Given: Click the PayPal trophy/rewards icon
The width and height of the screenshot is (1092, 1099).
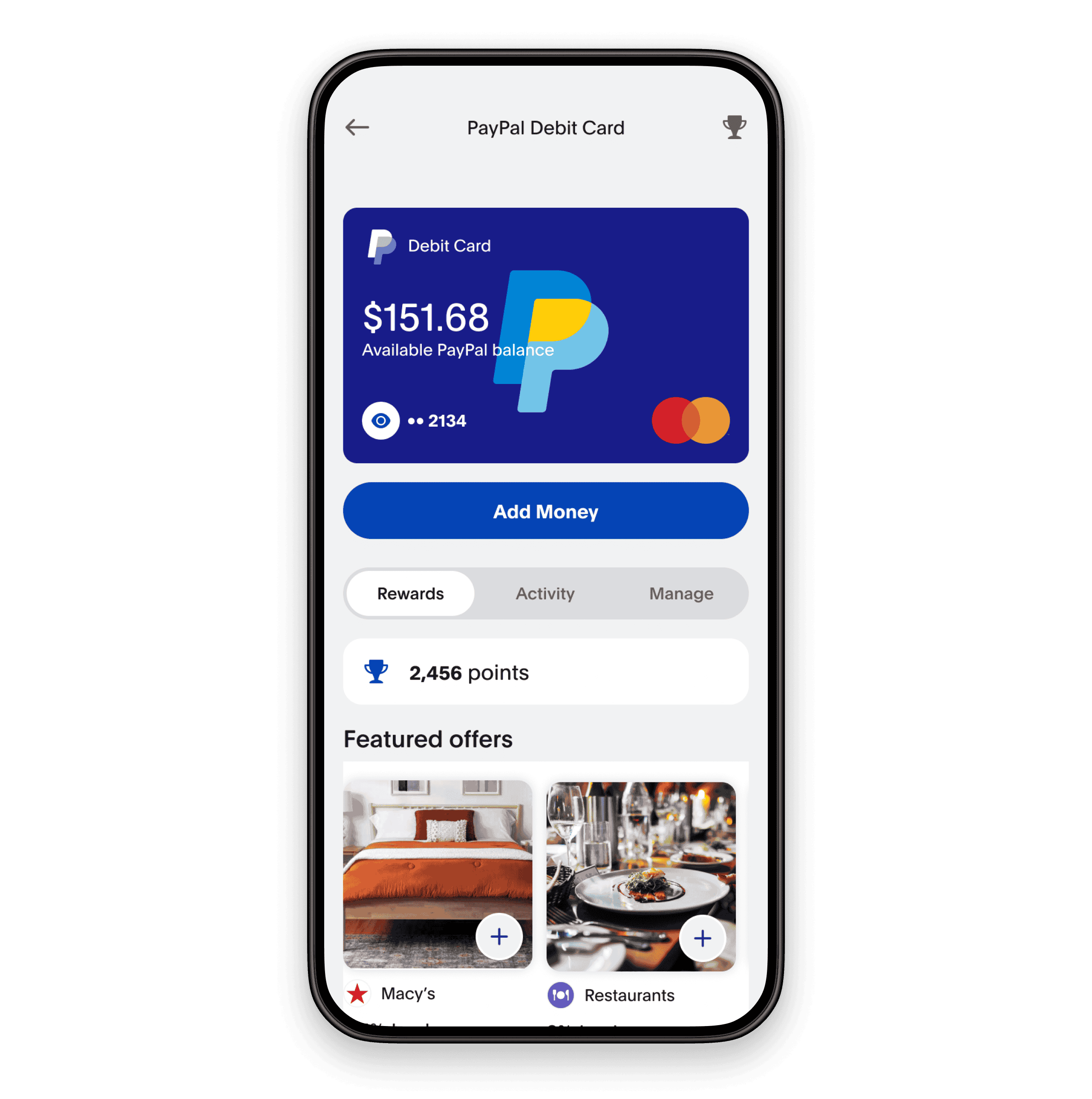Looking at the screenshot, I should click(x=736, y=127).
